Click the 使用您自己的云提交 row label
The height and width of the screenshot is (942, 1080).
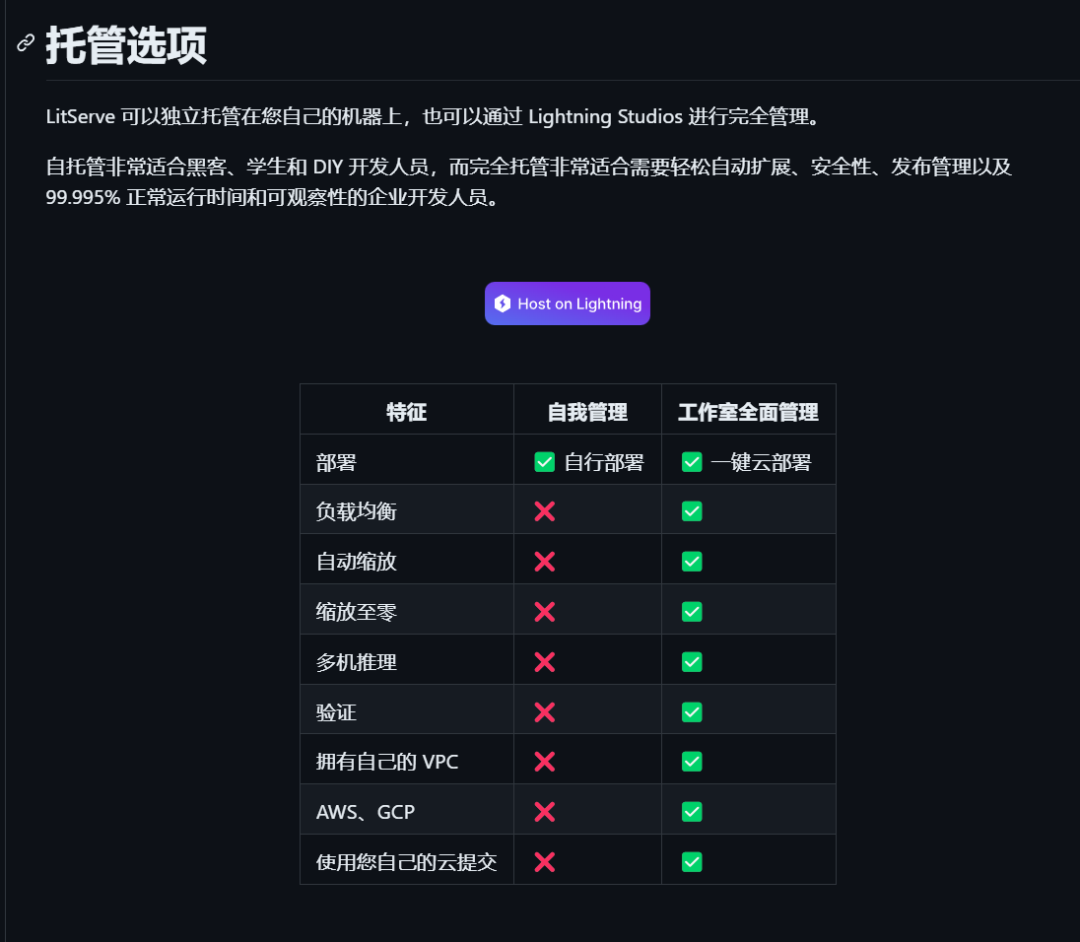tap(406, 862)
